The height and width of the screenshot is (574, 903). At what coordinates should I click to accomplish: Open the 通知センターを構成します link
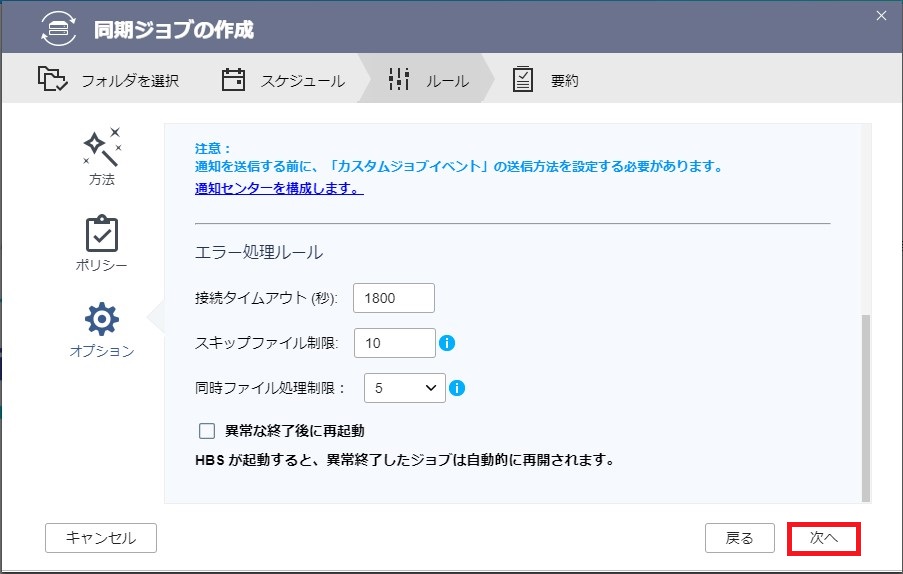[x=279, y=188]
